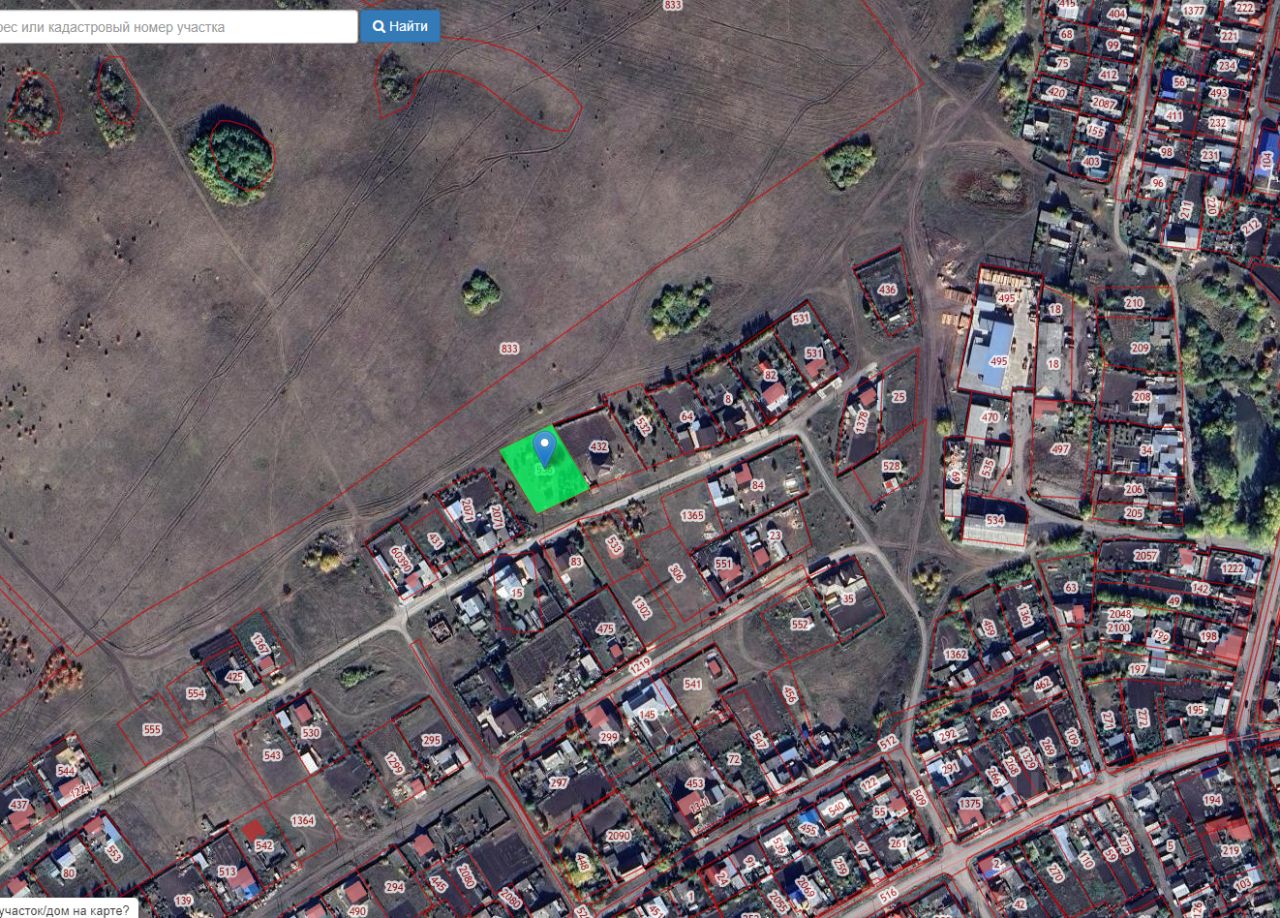
Task: Select parcel labeled 2090
Action: pyautogui.click(x=619, y=836)
